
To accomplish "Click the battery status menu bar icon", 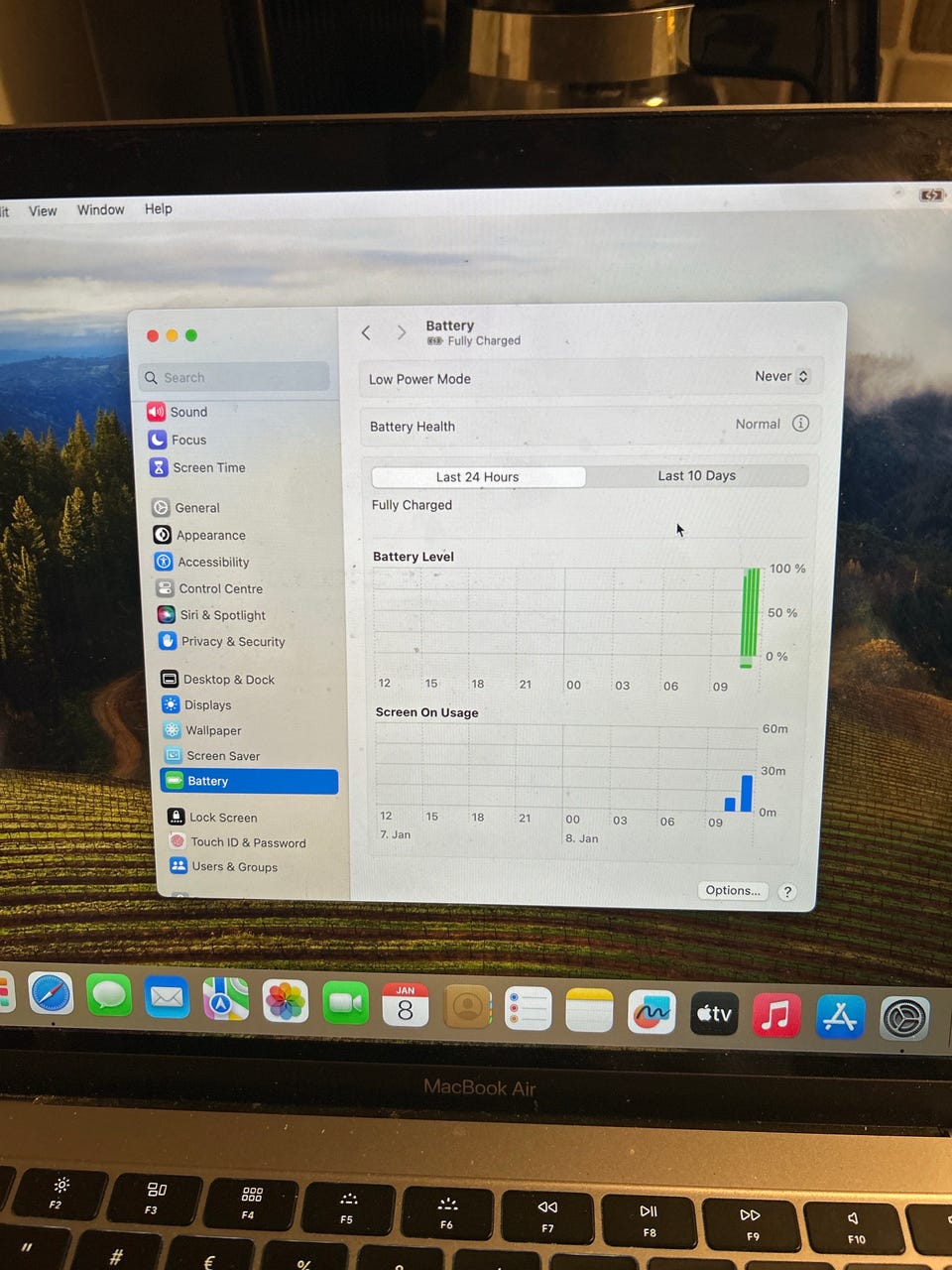I will click(x=931, y=195).
